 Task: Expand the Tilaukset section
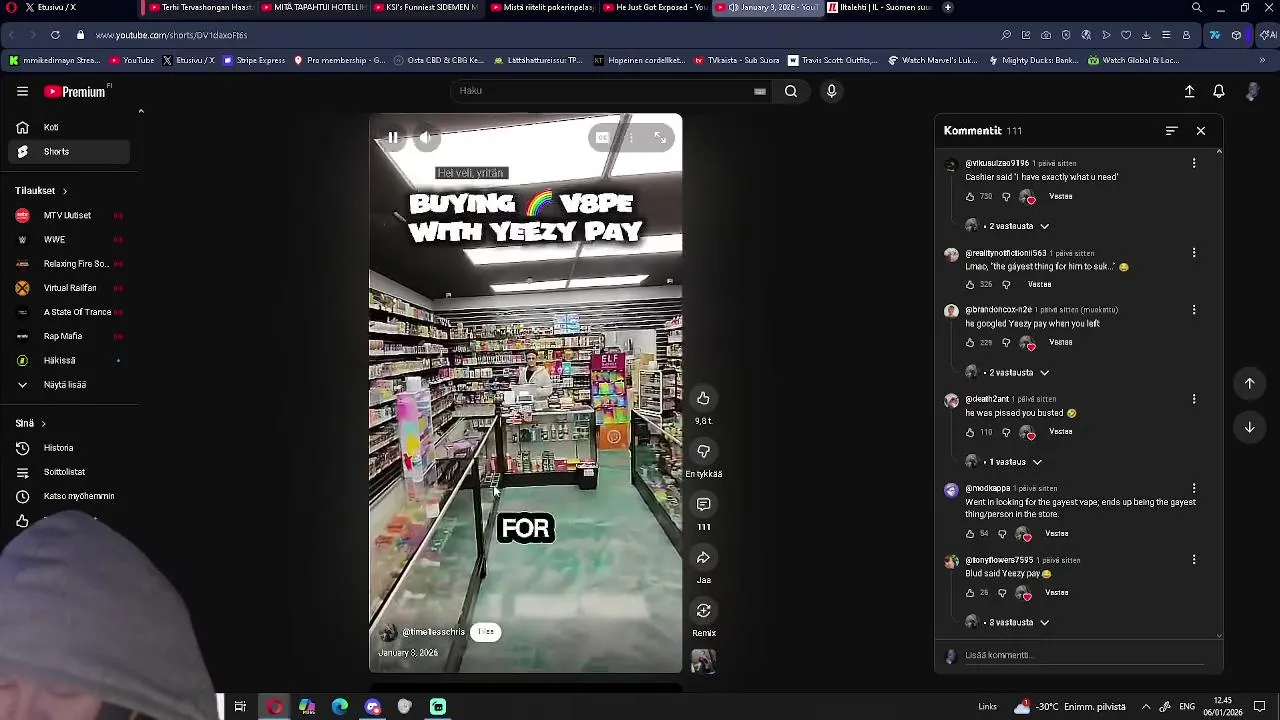point(41,190)
